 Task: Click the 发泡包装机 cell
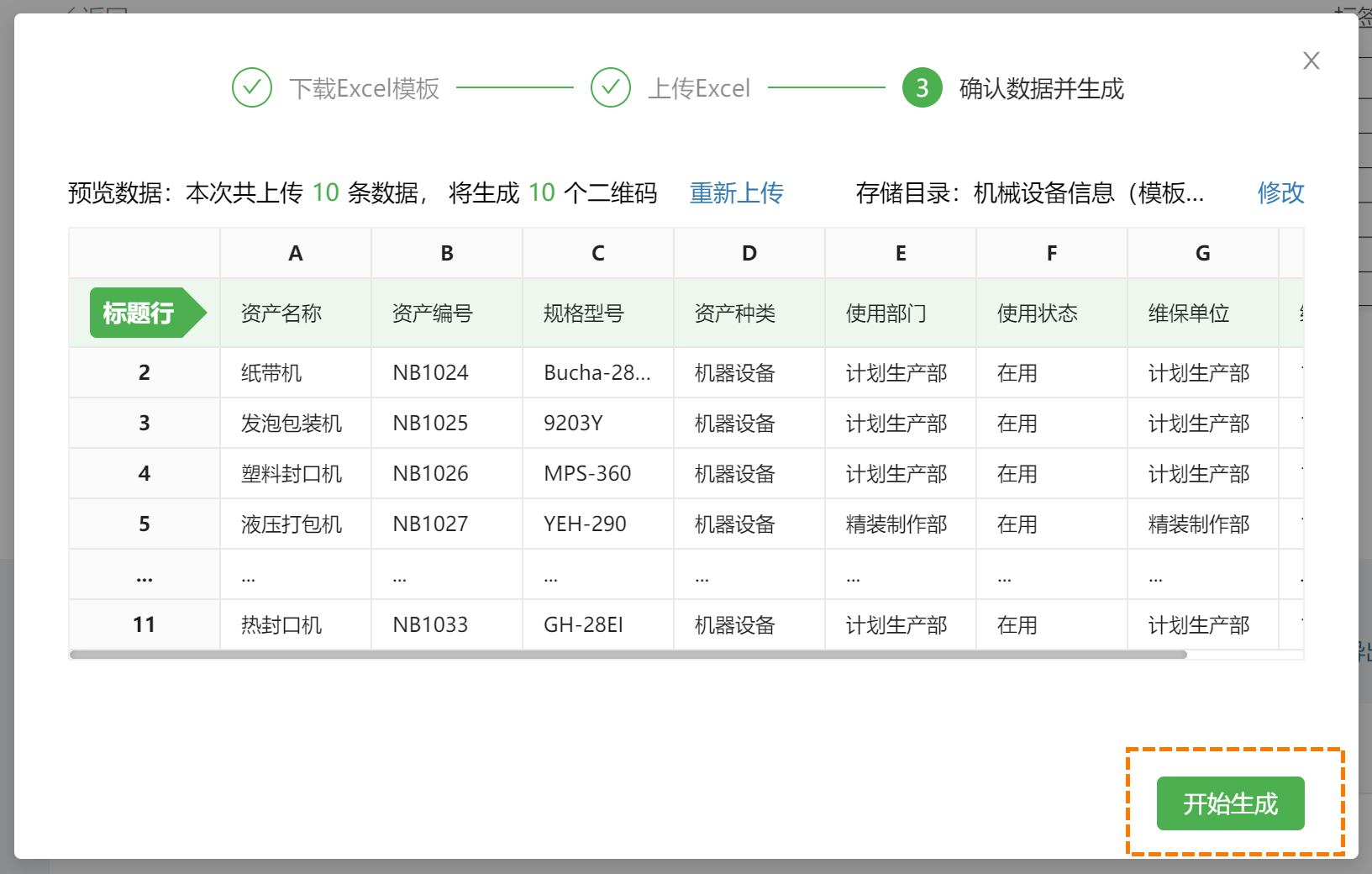pyautogui.click(x=296, y=423)
